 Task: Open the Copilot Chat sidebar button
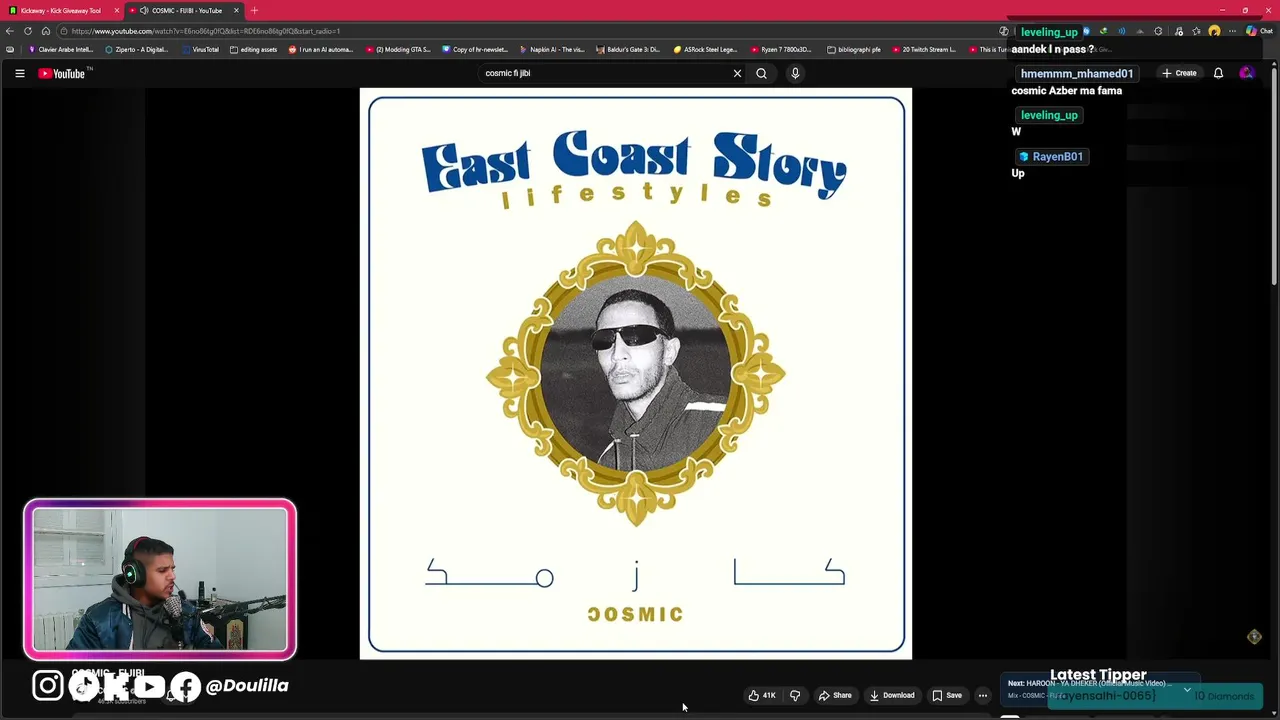point(1258,31)
